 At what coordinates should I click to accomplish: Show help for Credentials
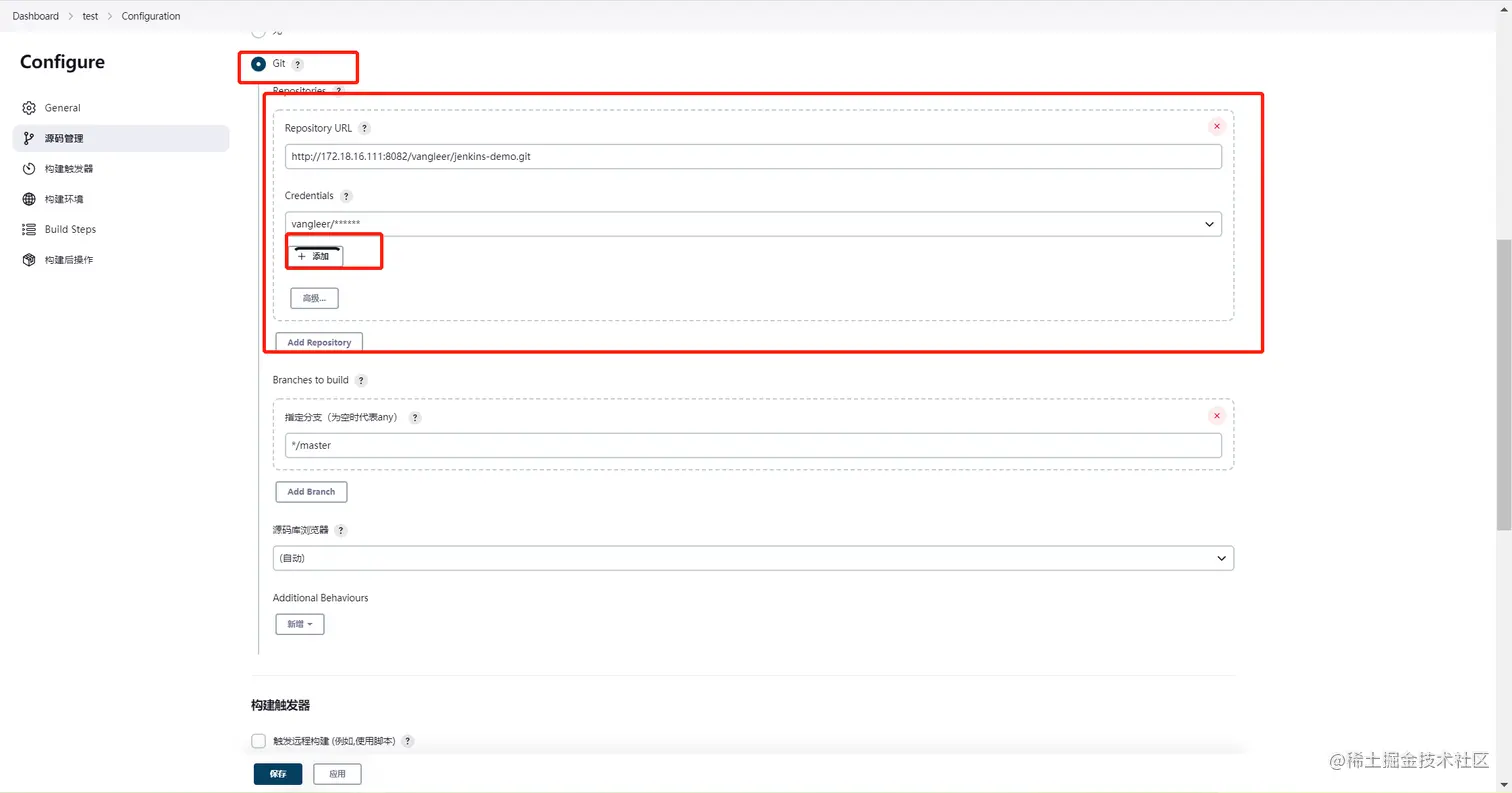[x=346, y=196]
